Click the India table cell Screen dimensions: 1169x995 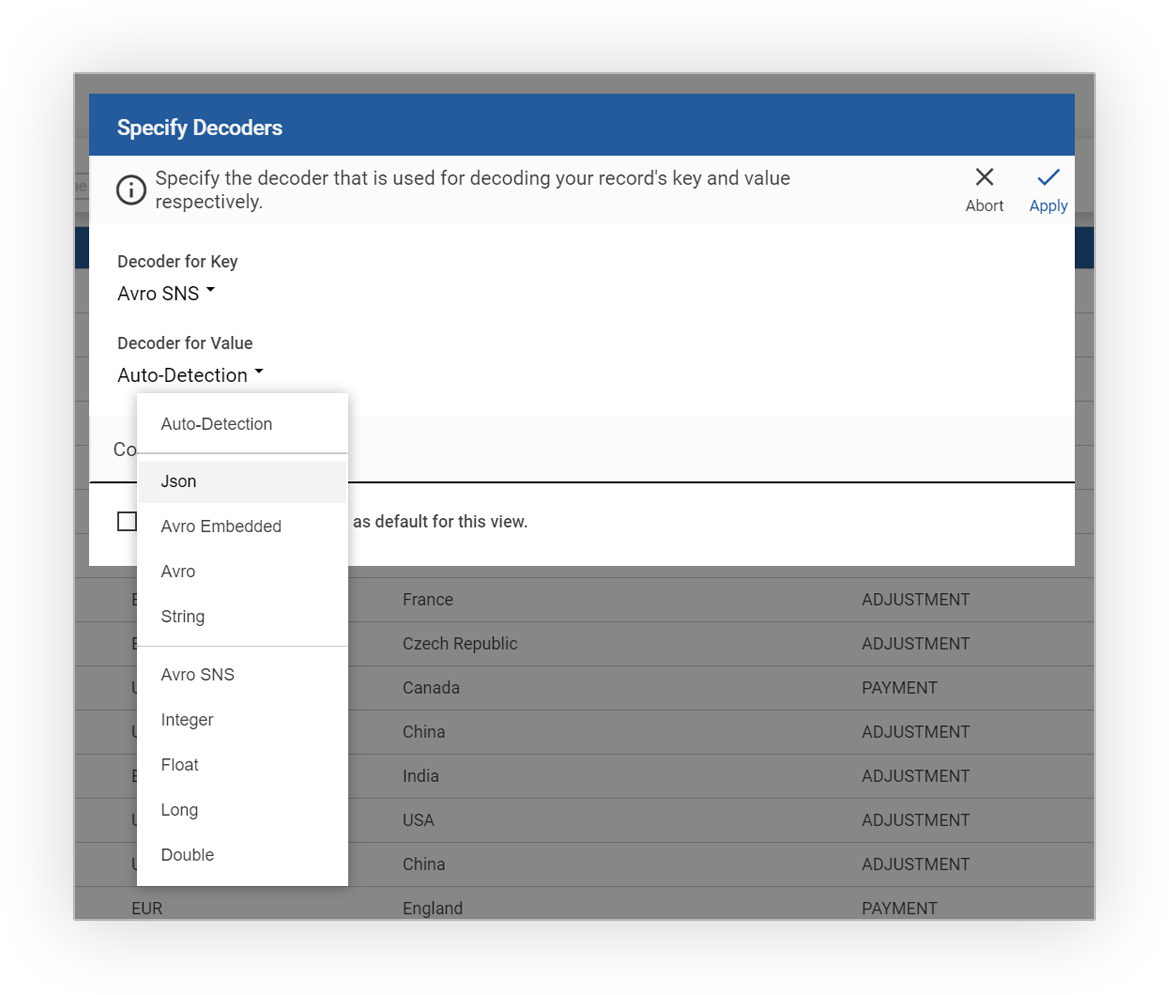click(x=420, y=776)
